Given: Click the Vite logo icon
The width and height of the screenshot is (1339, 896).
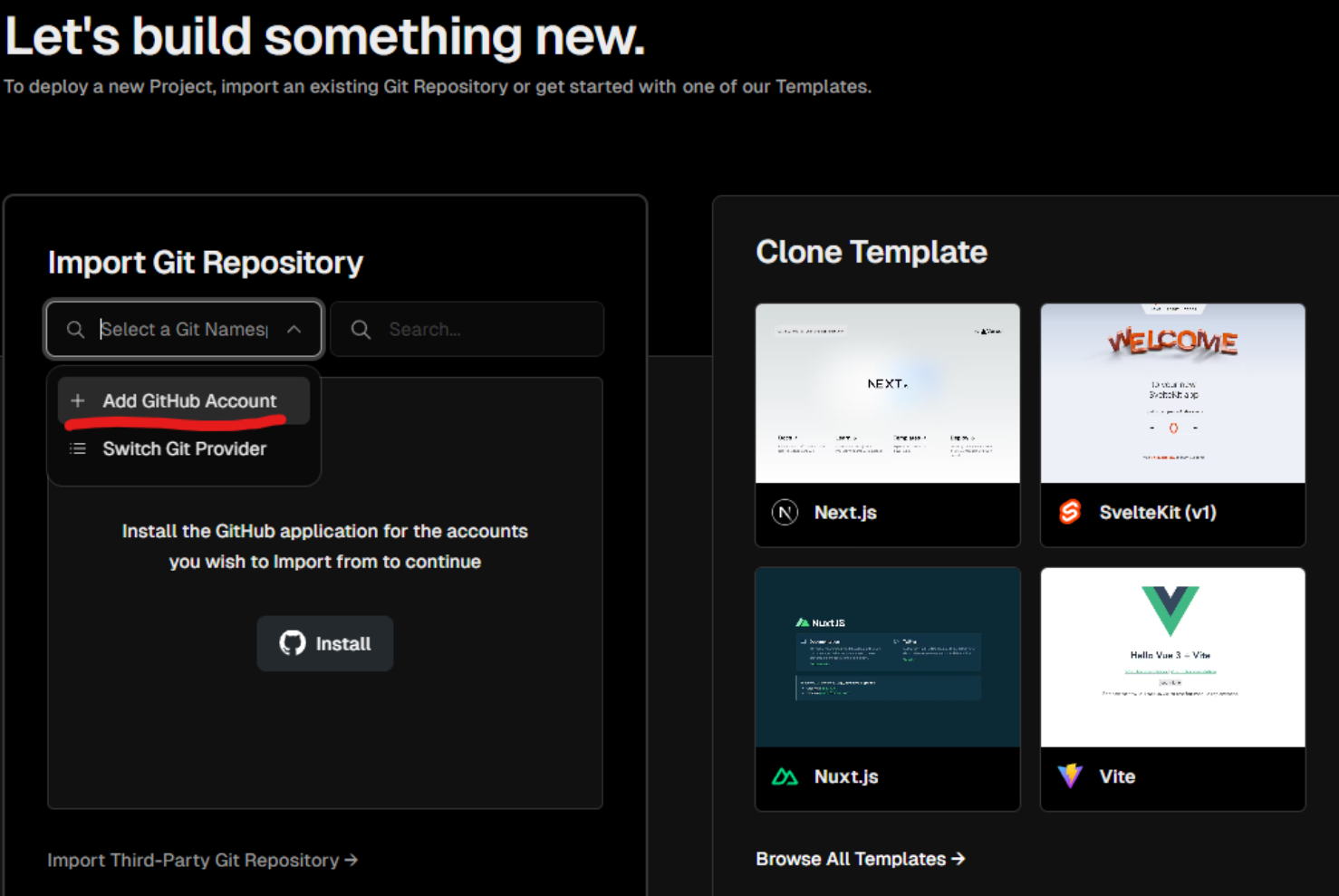Looking at the screenshot, I should click(x=1070, y=776).
